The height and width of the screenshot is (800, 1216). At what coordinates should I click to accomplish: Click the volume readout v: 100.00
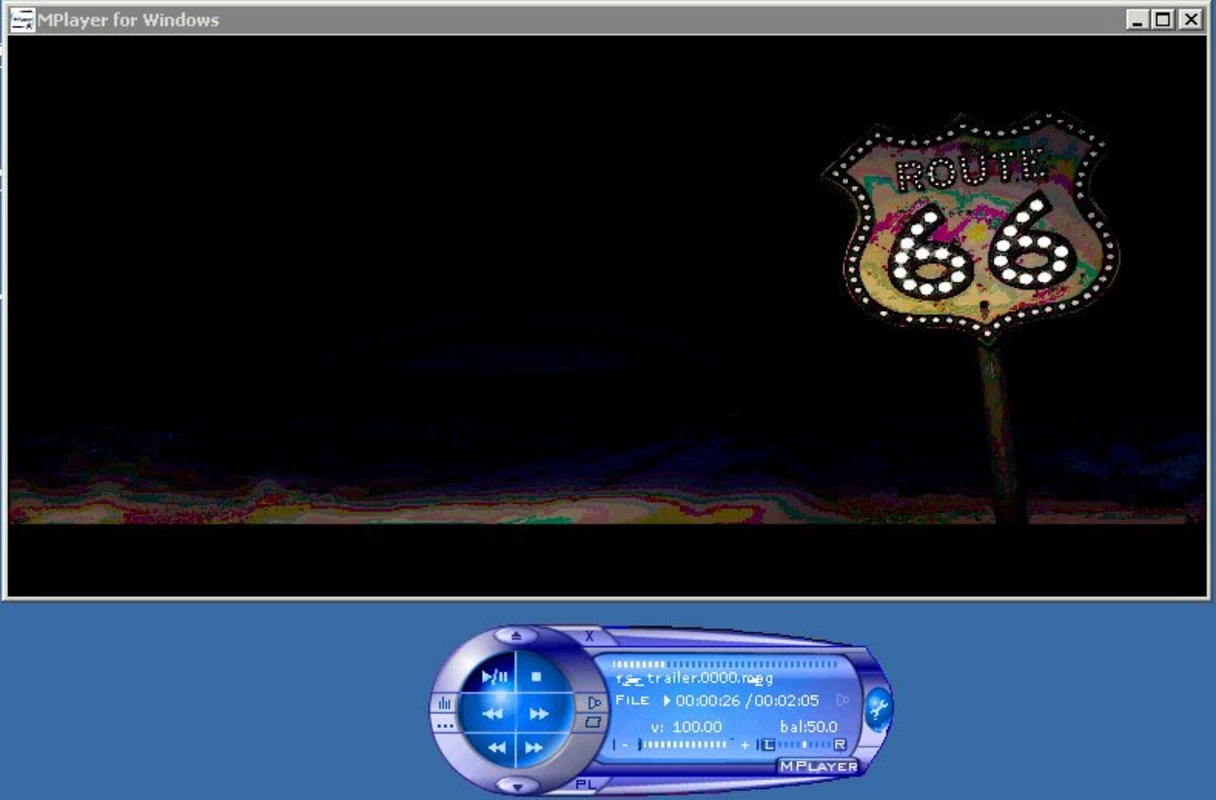click(686, 727)
